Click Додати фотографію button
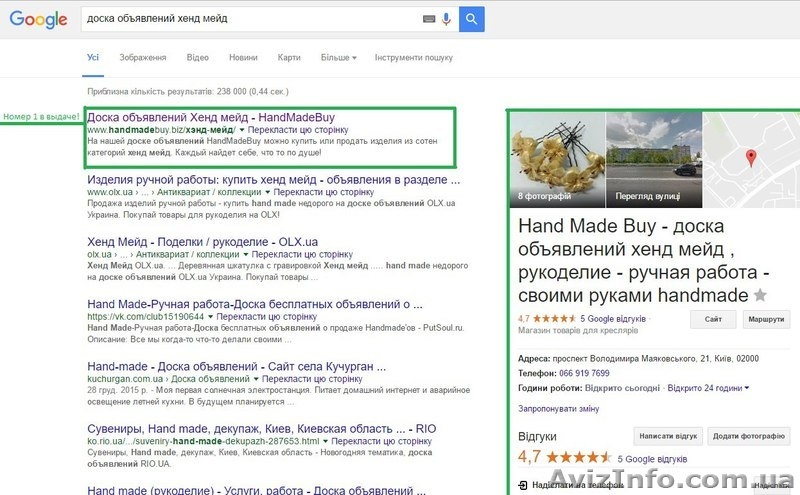Screen dimensions: 800x495 pyautogui.click(x=748, y=436)
